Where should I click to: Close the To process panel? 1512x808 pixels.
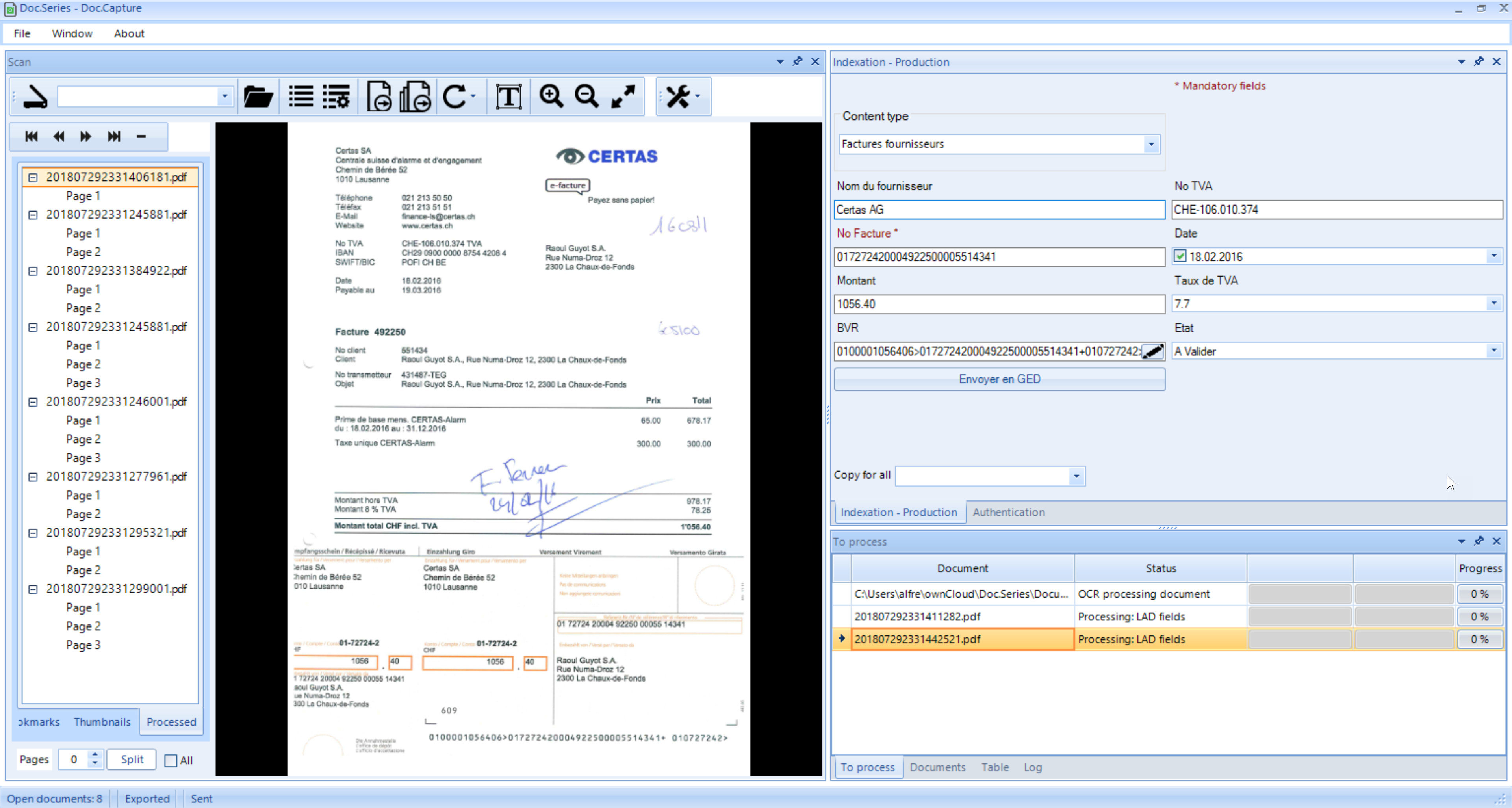(1497, 541)
